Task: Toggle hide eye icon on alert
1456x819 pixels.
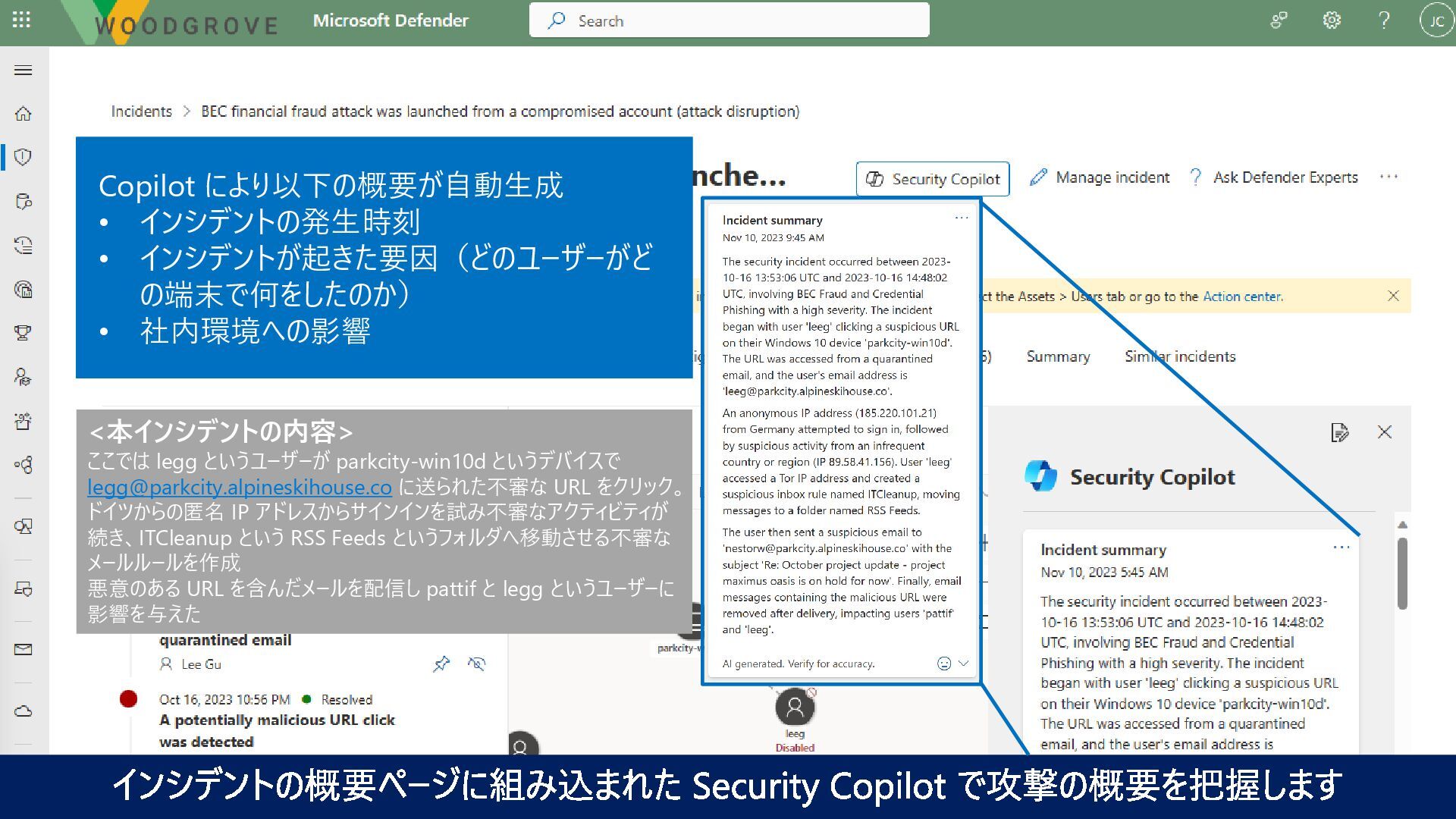Action: coord(476,664)
